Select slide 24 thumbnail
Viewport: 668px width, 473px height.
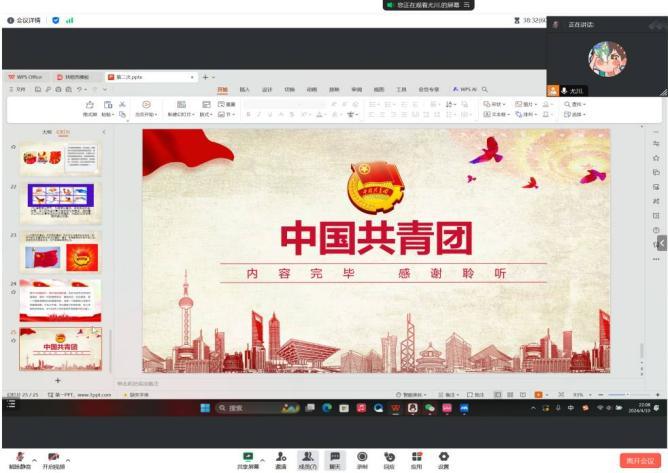[60, 300]
